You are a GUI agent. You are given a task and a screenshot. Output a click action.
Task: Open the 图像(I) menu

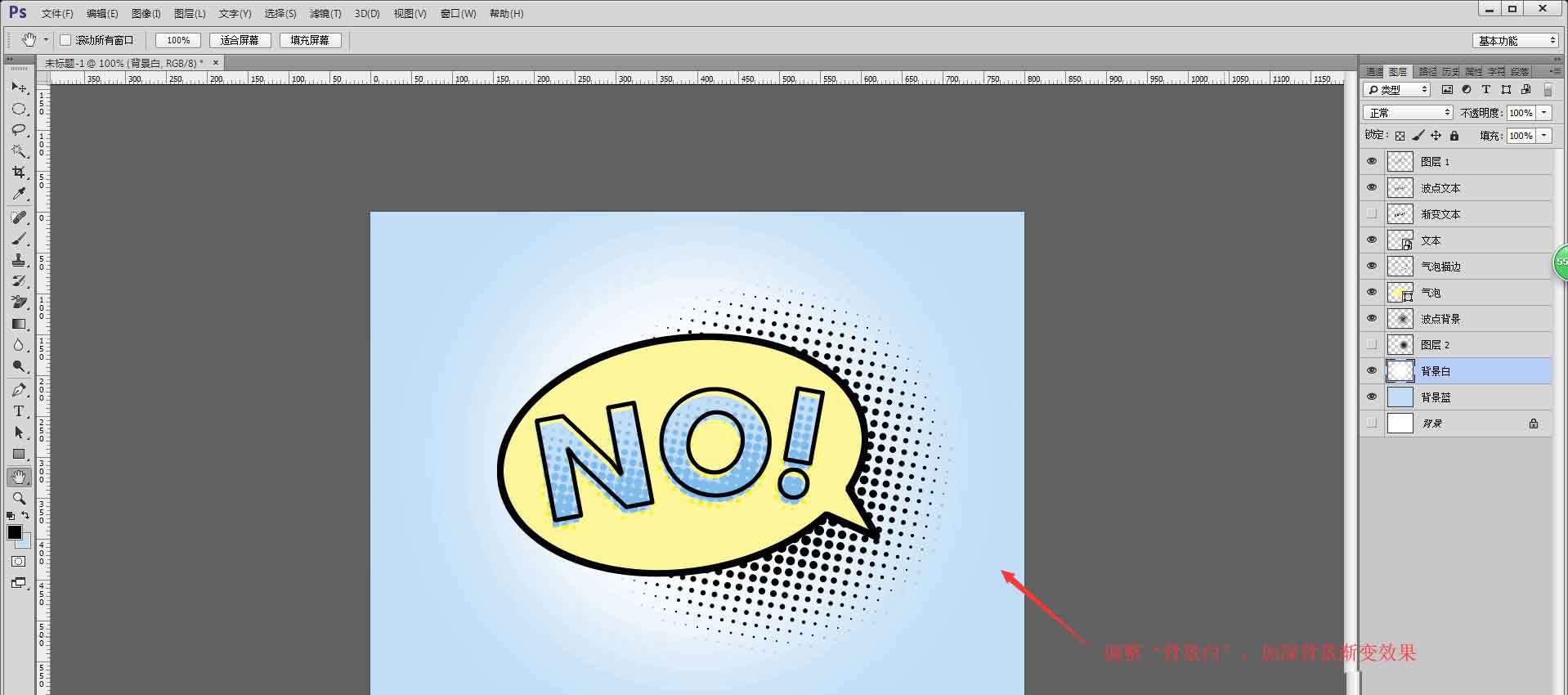pos(146,14)
